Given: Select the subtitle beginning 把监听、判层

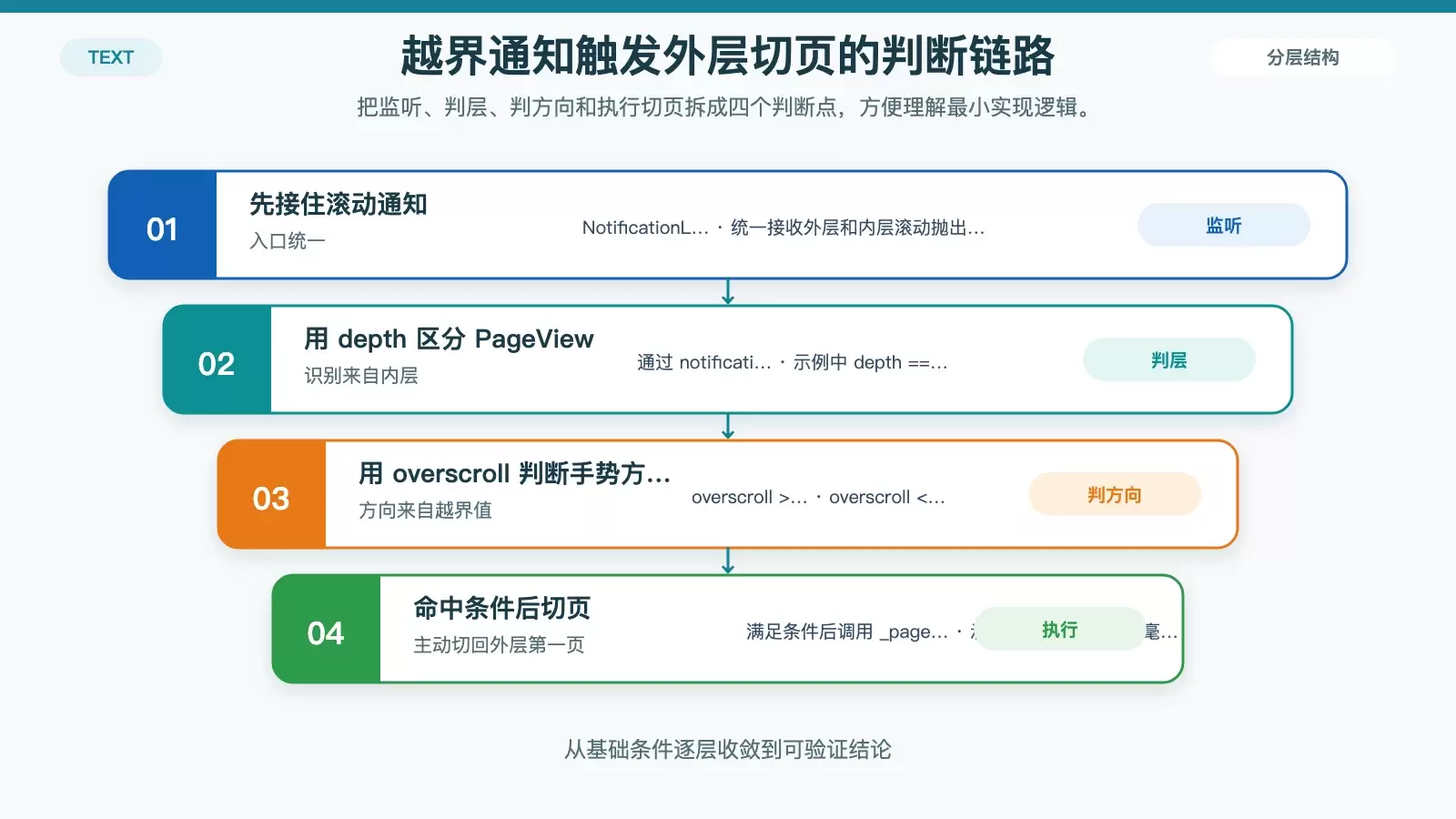Looking at the screenshot, I should point(728,107).
